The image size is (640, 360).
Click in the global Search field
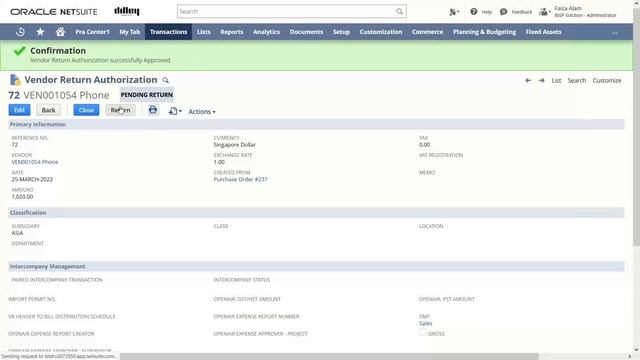(286, 11)
